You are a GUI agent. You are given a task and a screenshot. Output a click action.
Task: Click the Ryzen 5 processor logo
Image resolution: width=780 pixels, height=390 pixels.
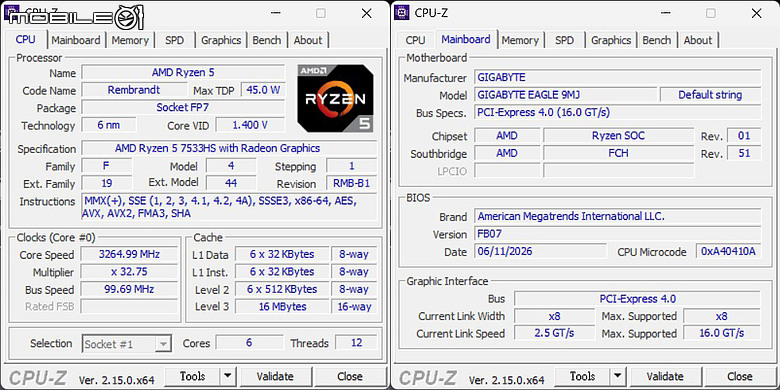[335, 98]
